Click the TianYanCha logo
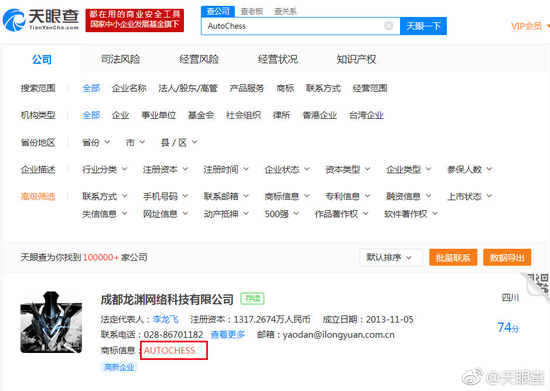 [x=41, y=20]
